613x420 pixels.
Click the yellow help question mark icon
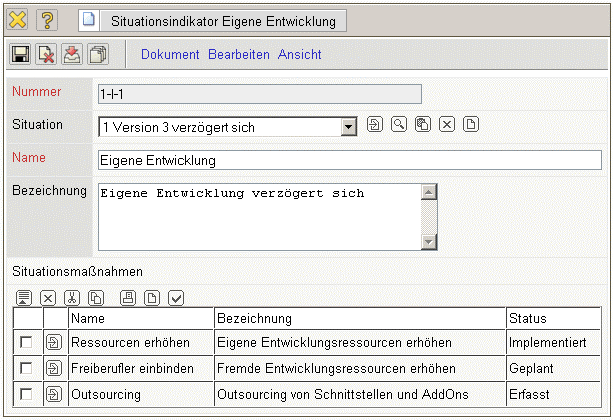tap(48, 20)
